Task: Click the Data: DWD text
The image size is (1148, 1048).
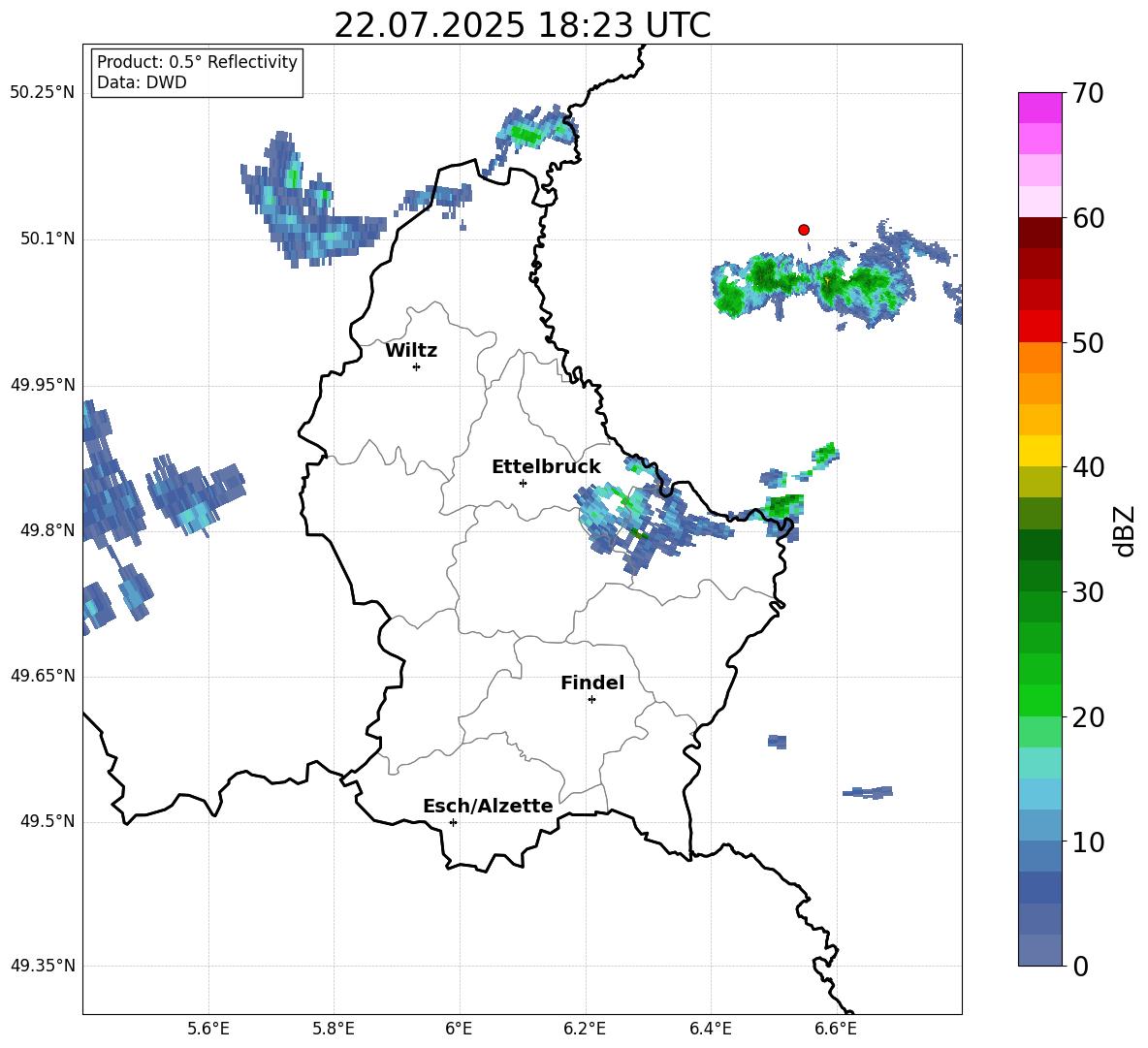Action: coord(142,82)
